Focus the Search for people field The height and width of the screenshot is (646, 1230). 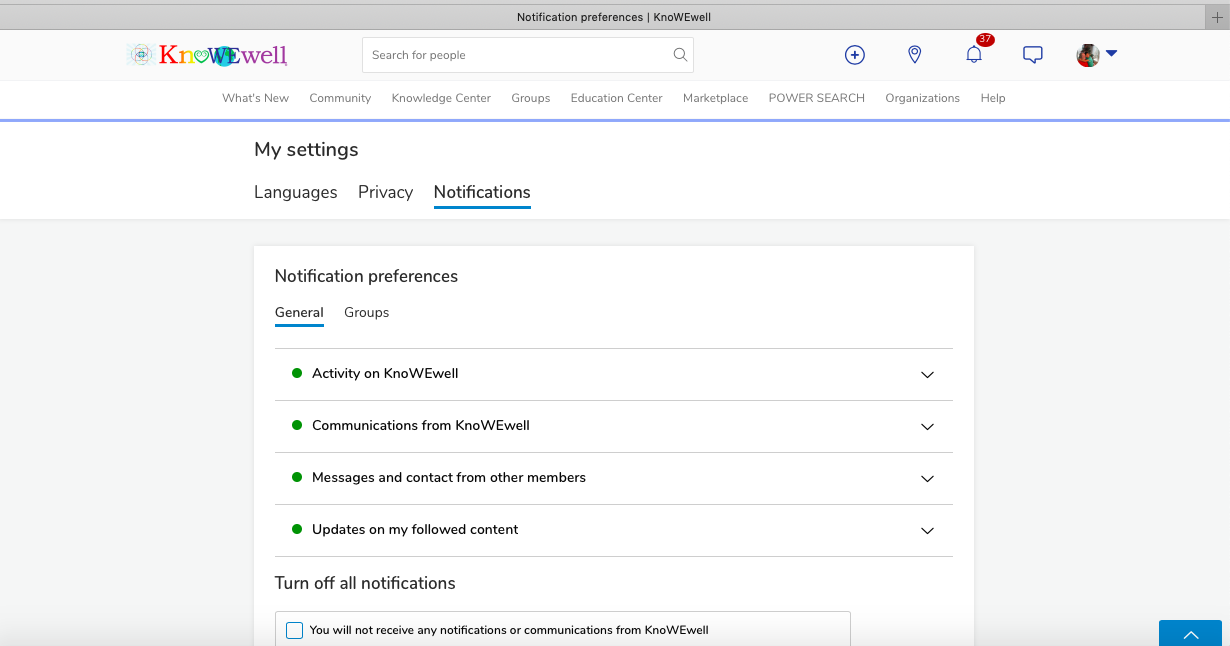tap(528, 55)
